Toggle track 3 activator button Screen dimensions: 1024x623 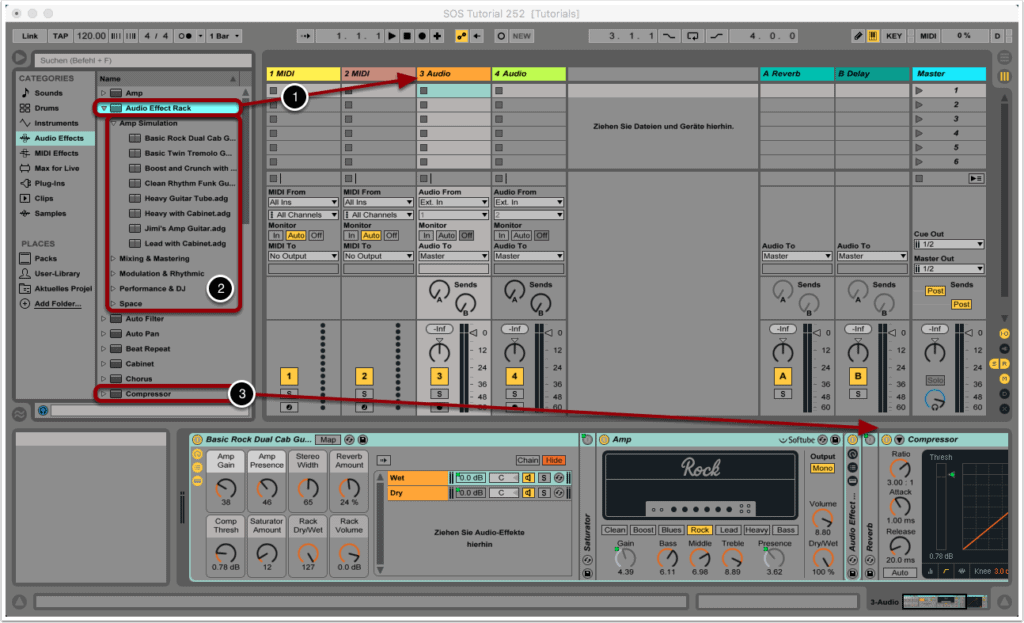438,376
